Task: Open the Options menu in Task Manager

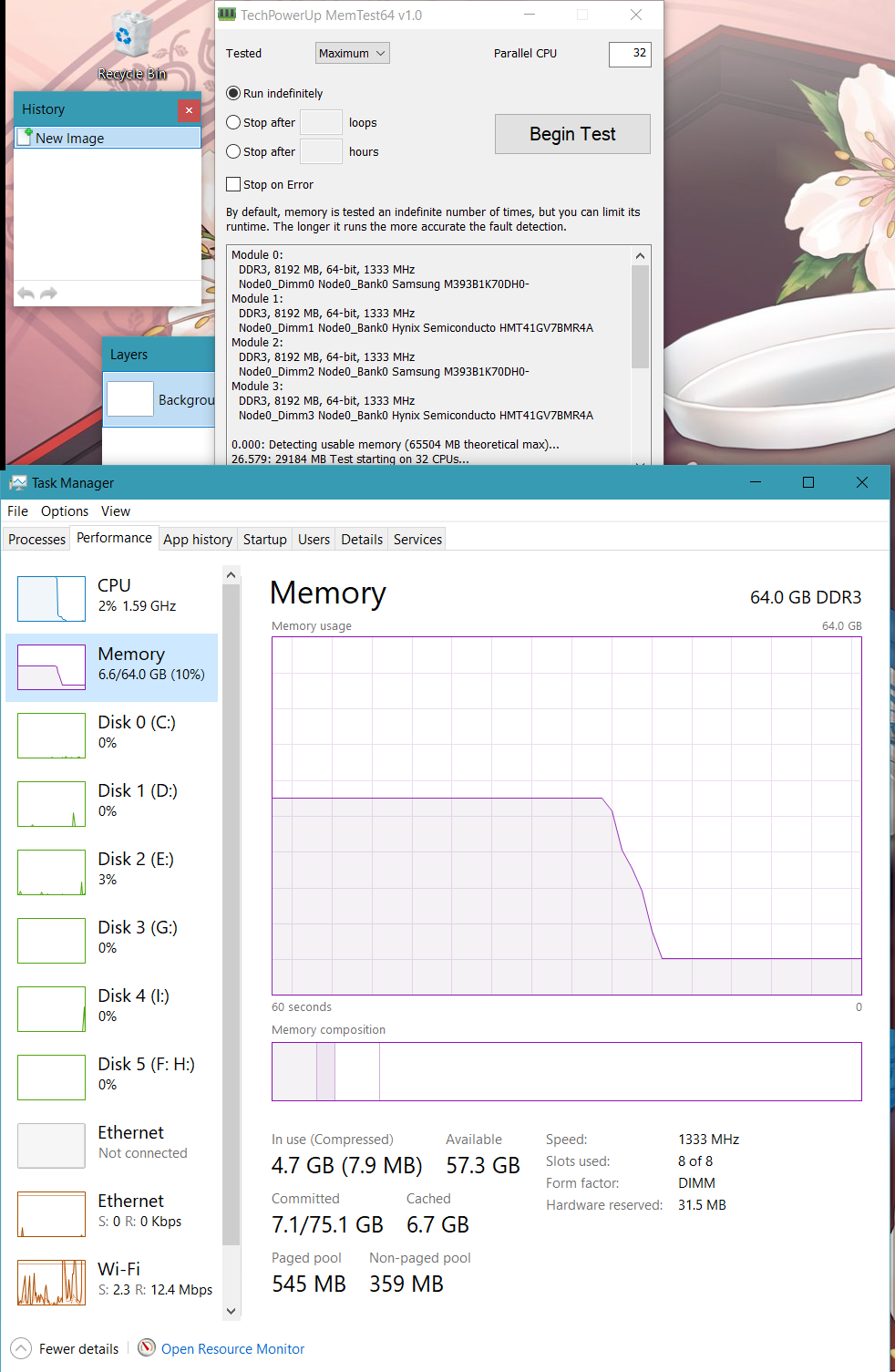Action: tap(65, 511)
